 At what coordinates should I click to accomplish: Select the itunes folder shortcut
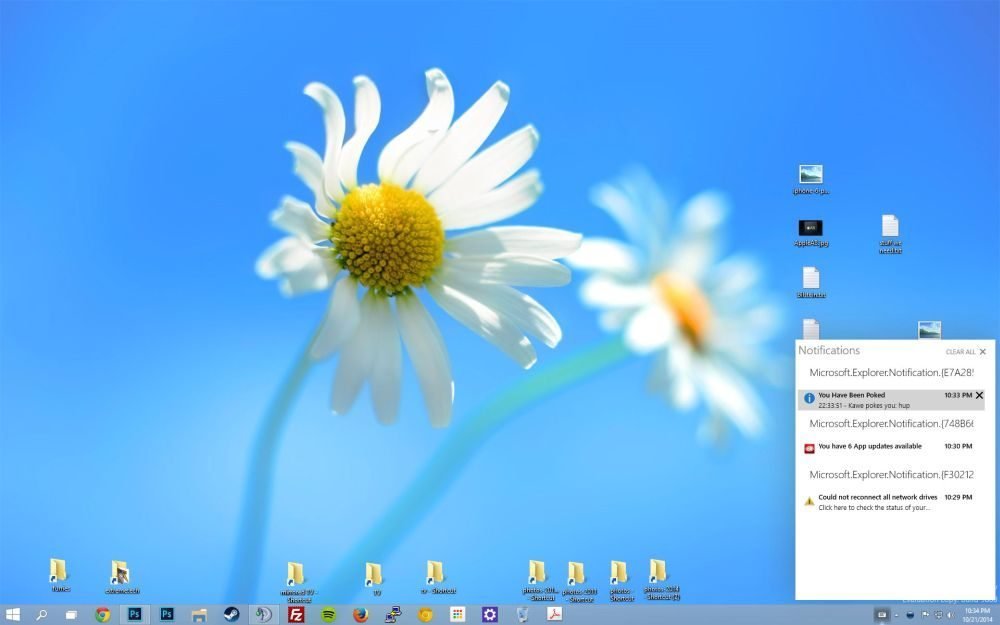[x=59, y=575]
